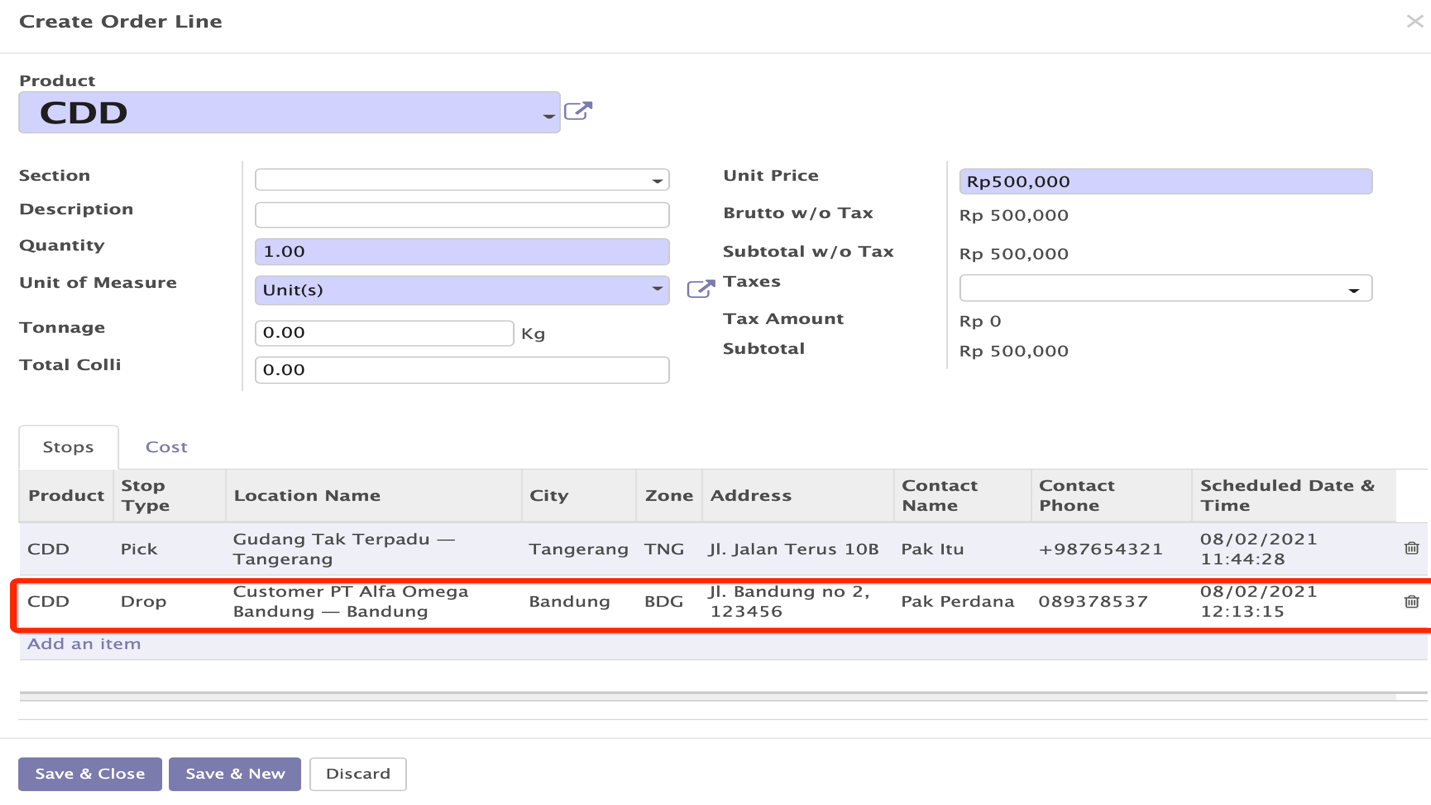Click the Discard button

[x=358, y=774]
